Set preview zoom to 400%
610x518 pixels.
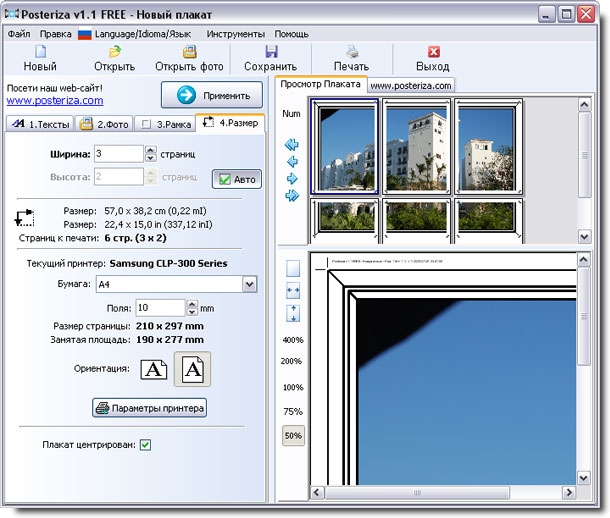(x=293, y=340)
